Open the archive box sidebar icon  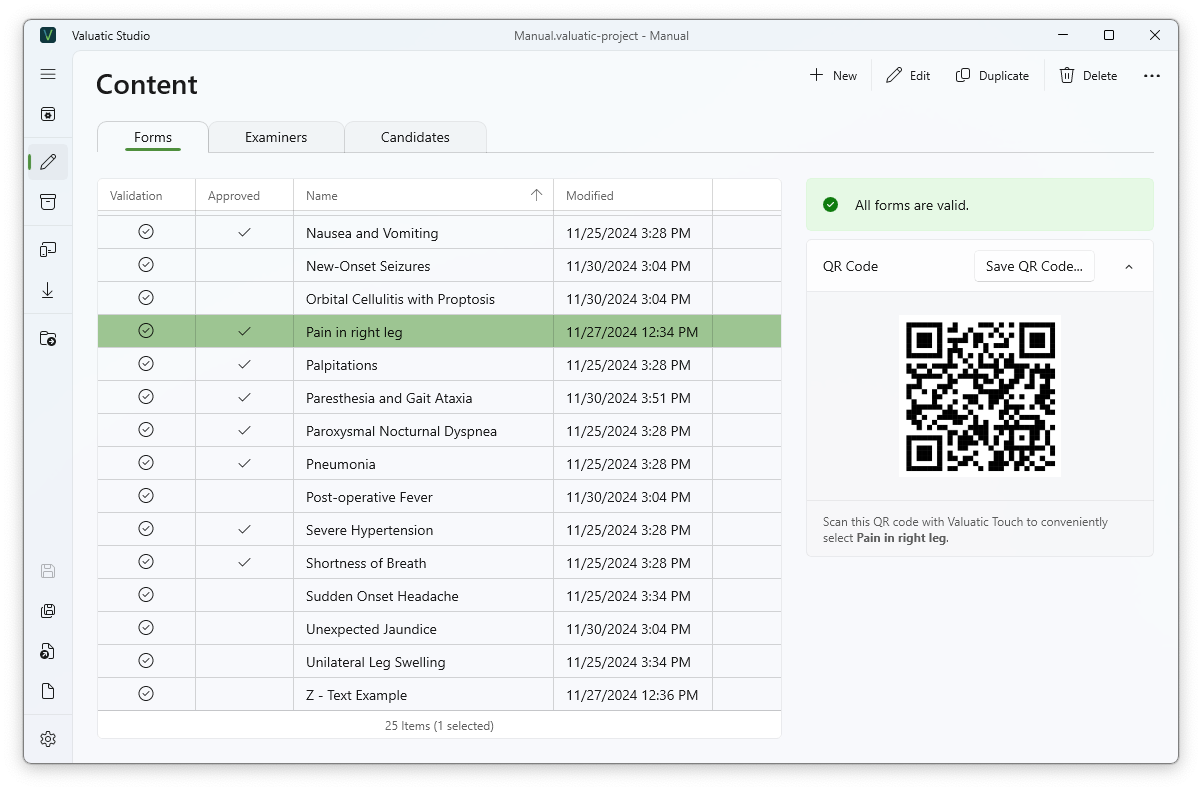click(48, 202)
